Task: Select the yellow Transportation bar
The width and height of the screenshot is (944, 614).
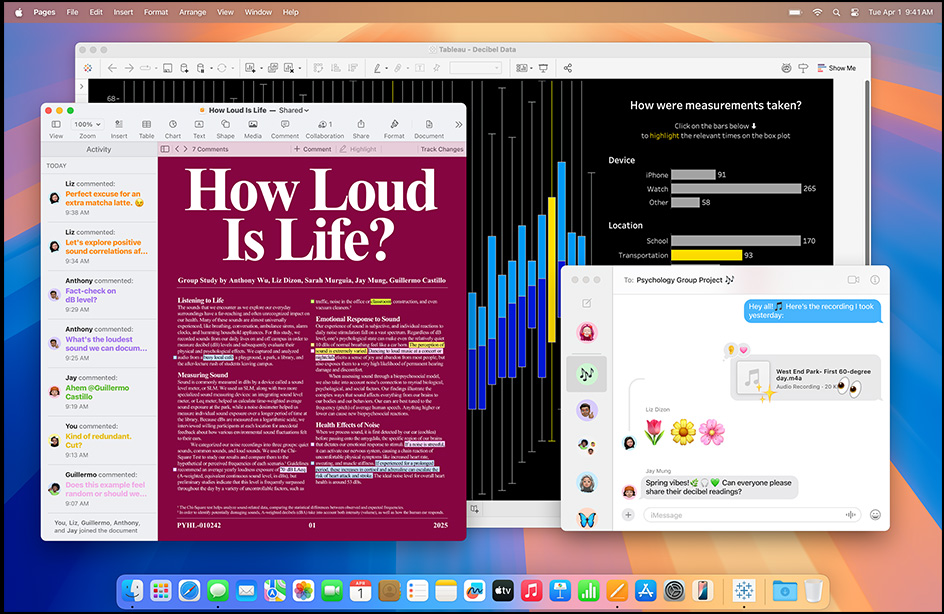Action: click(x=706, y=256)
